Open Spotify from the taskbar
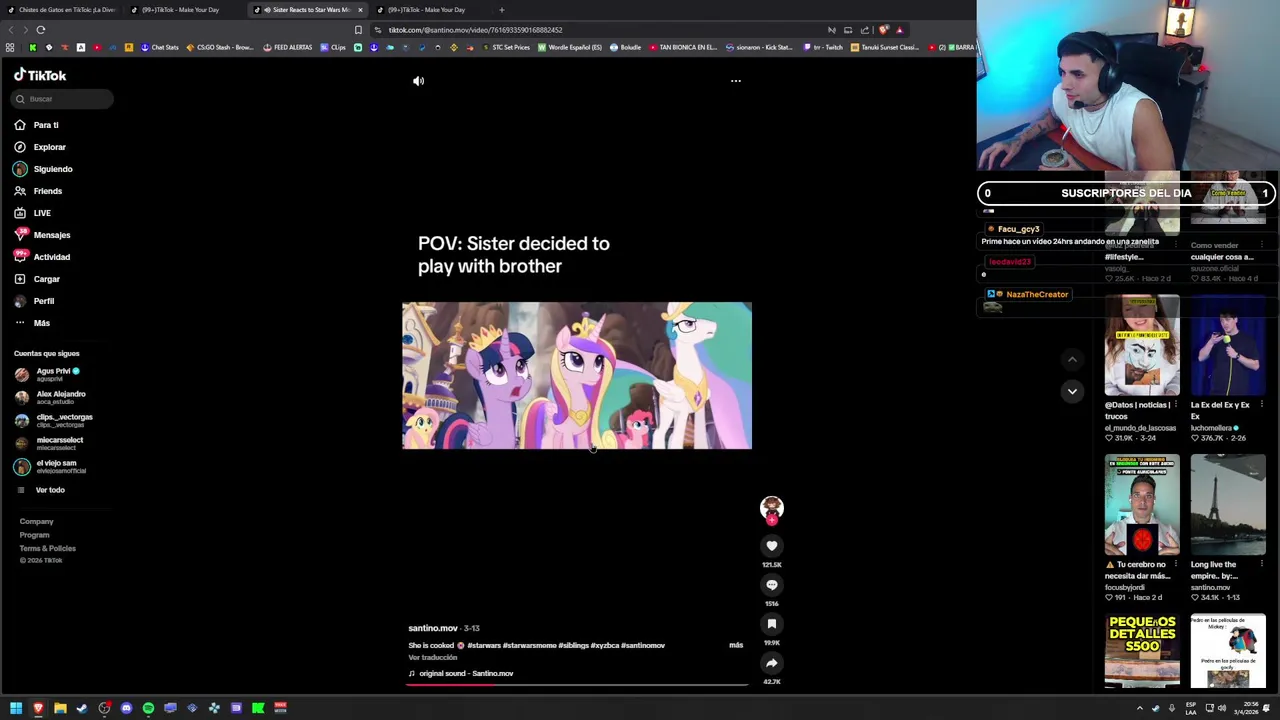Viewport: 1280px width, 720px height. click(x=148, y=708)
